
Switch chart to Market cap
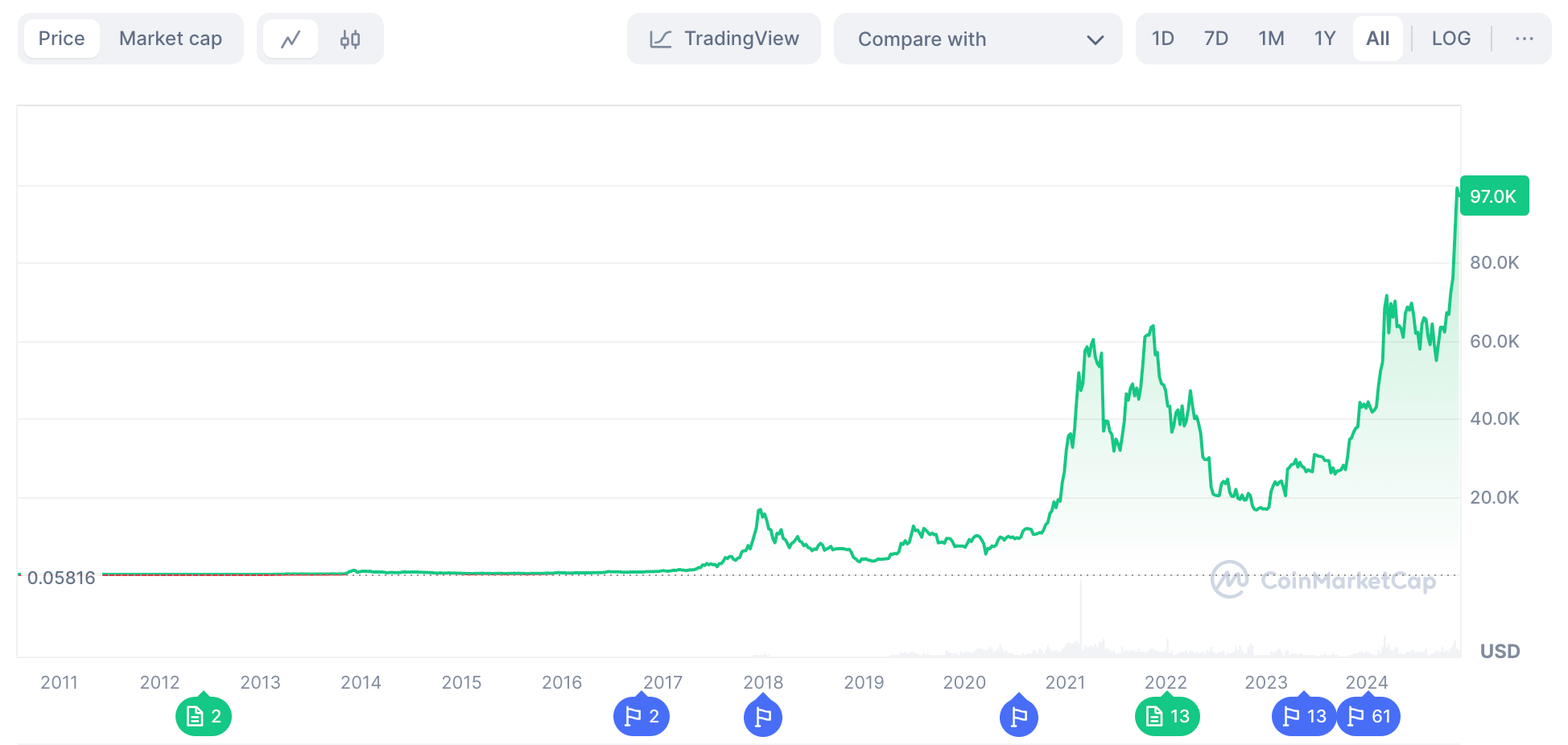coord(171,39)
